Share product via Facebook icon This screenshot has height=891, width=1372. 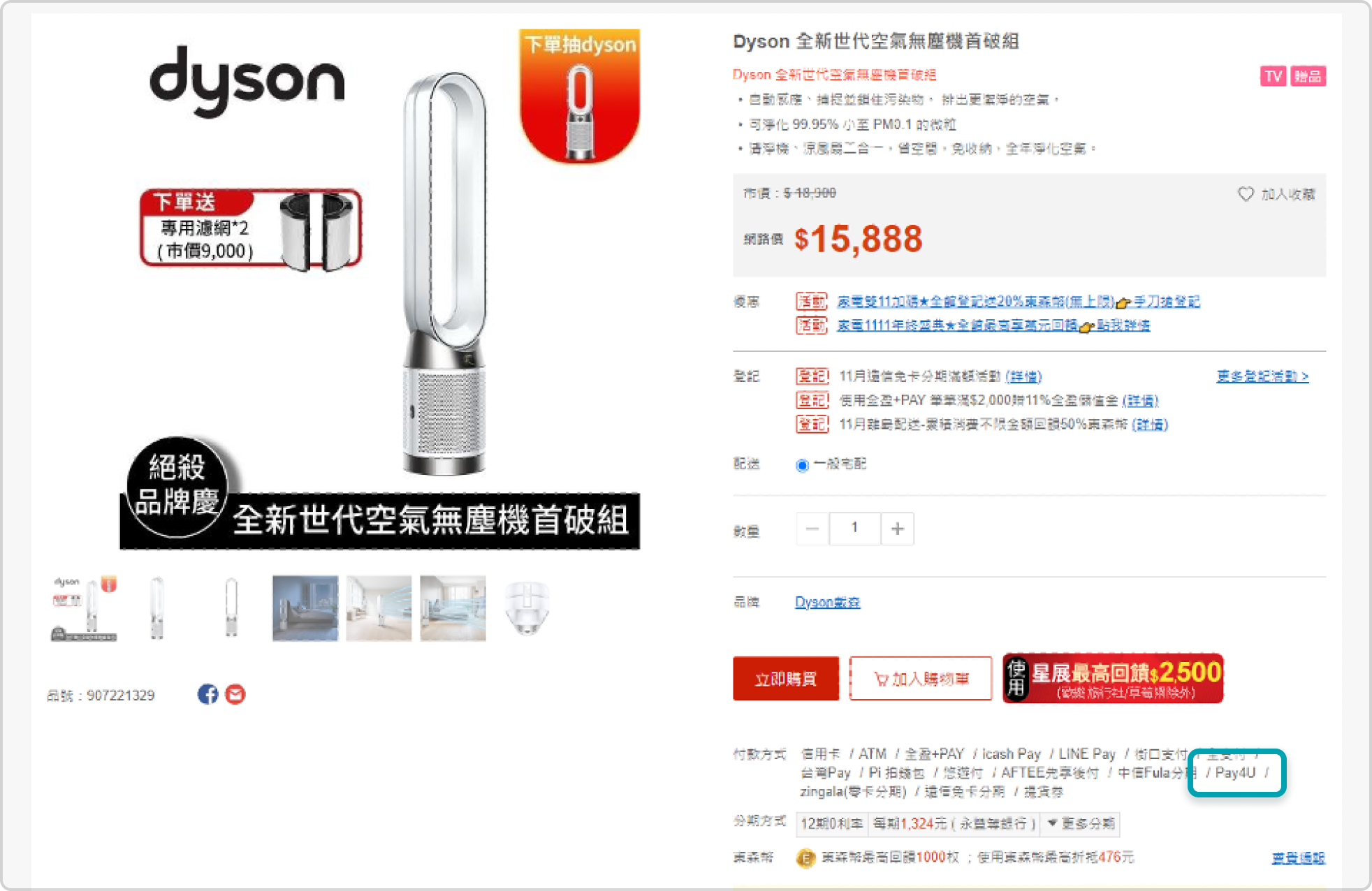coord(207,694)
